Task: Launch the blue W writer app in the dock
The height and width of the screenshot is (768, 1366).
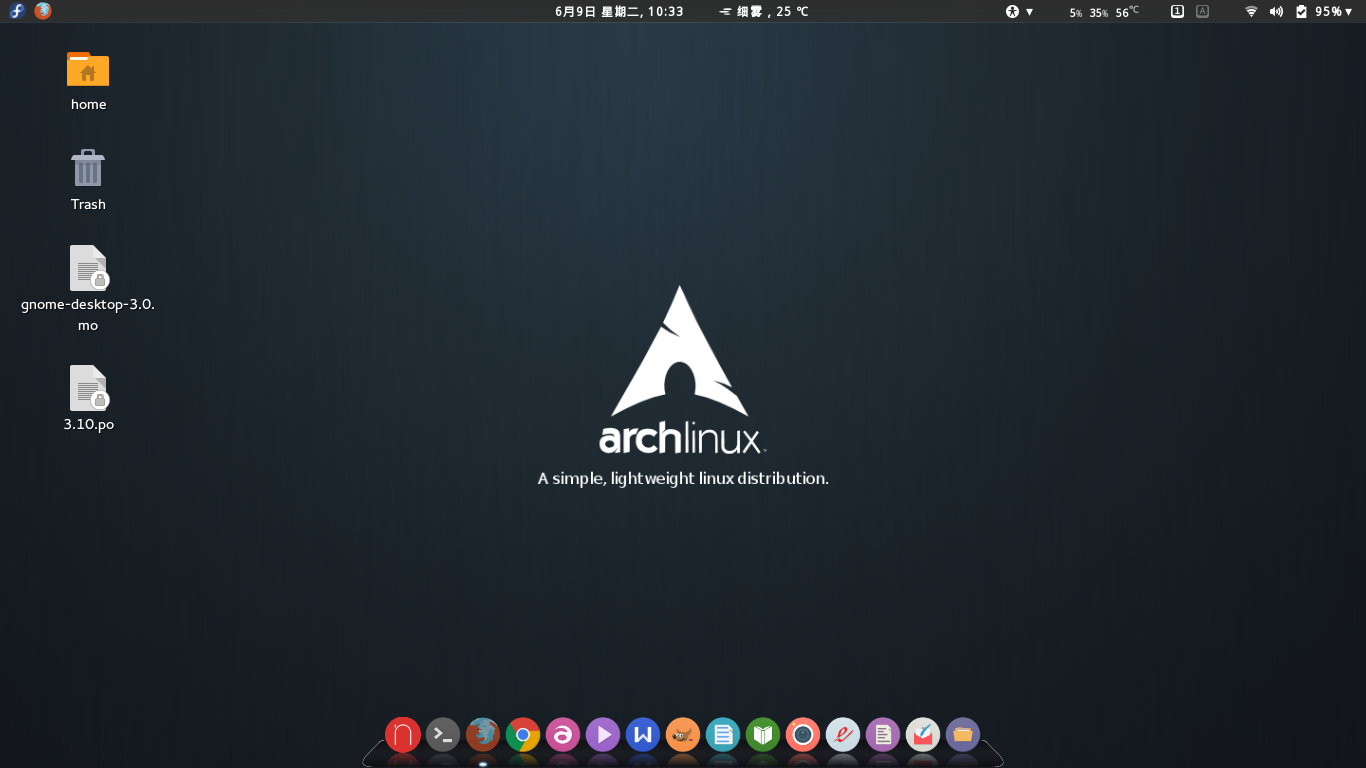Action: (643, 735)
